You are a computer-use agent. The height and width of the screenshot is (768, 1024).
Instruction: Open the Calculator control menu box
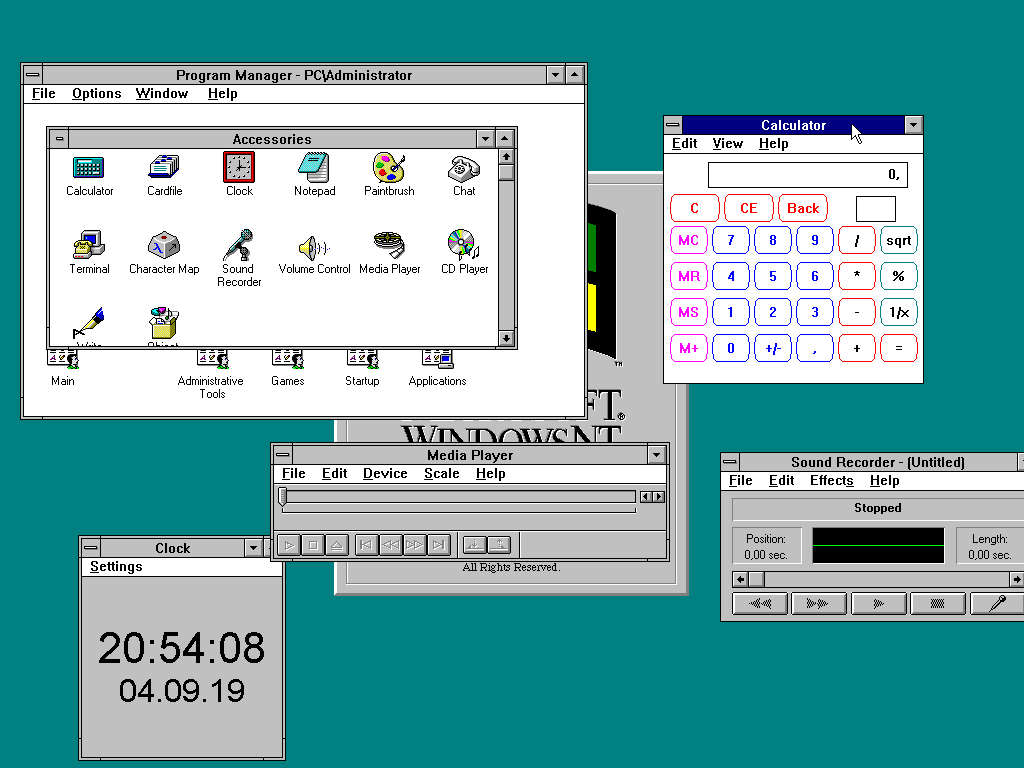(673, 125)
